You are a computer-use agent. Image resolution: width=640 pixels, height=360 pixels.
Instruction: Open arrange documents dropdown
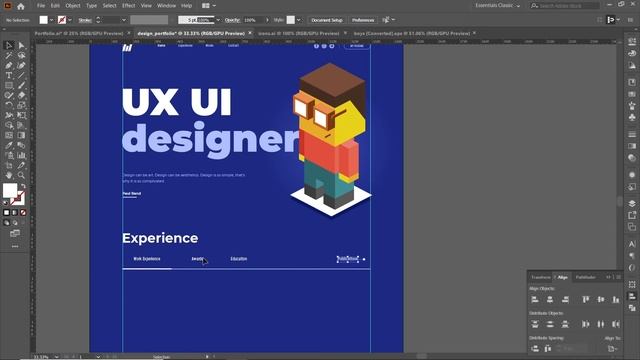coord(209,6)
